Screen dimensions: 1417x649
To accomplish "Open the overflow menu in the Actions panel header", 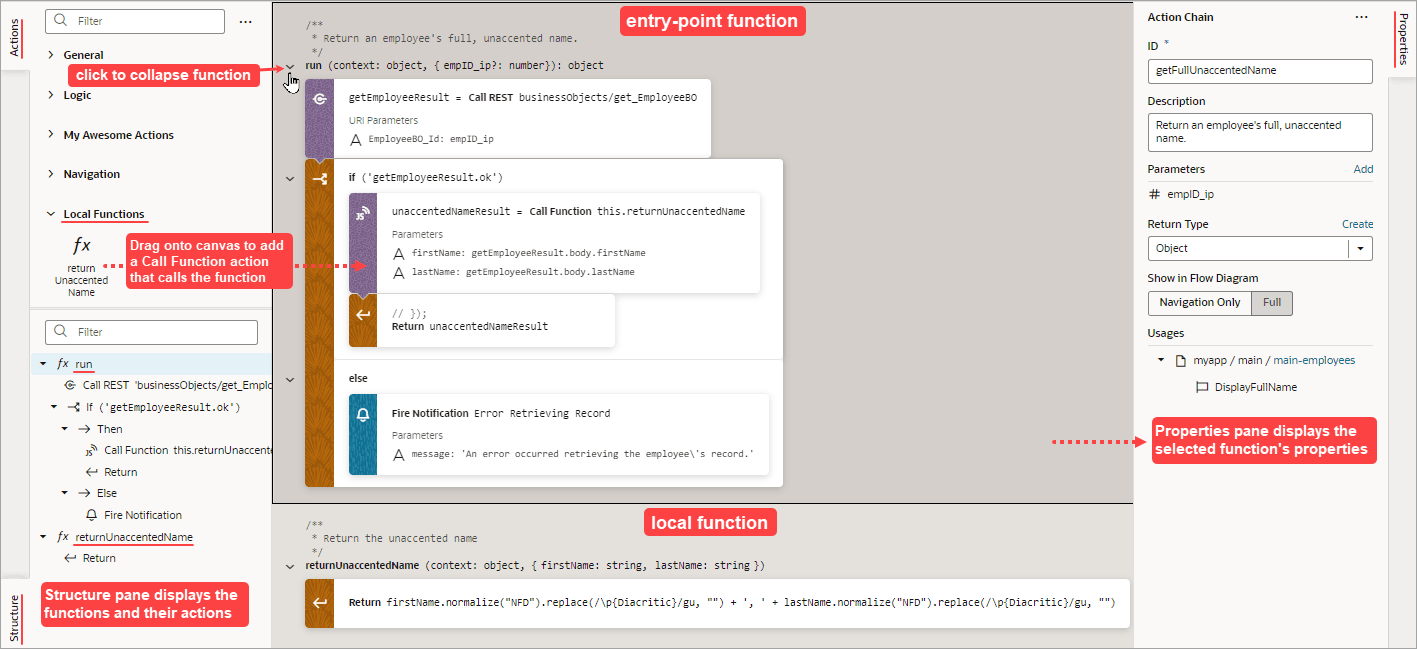I will pyautogui.click(x=246, y=21).
